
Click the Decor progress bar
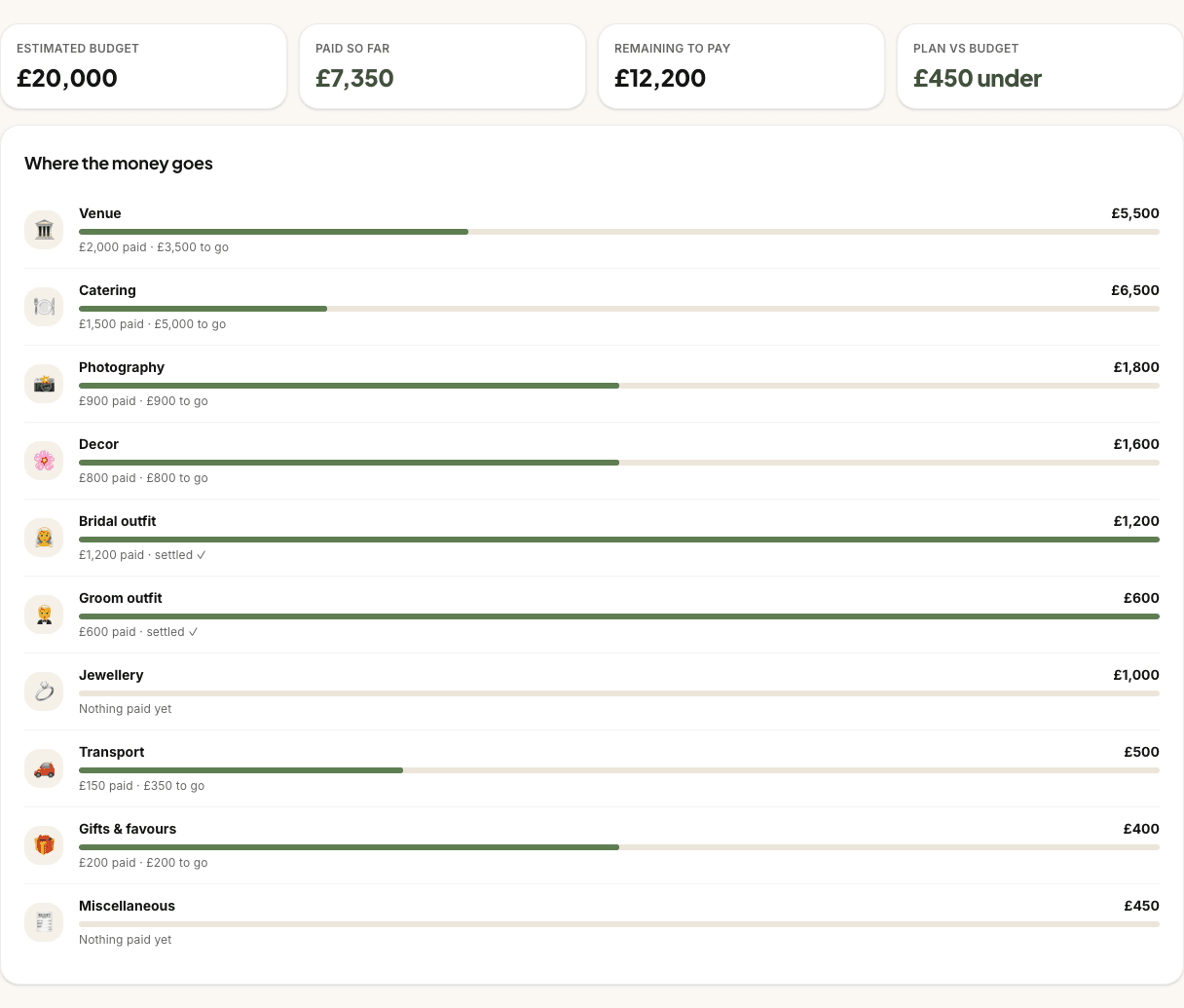619,463
